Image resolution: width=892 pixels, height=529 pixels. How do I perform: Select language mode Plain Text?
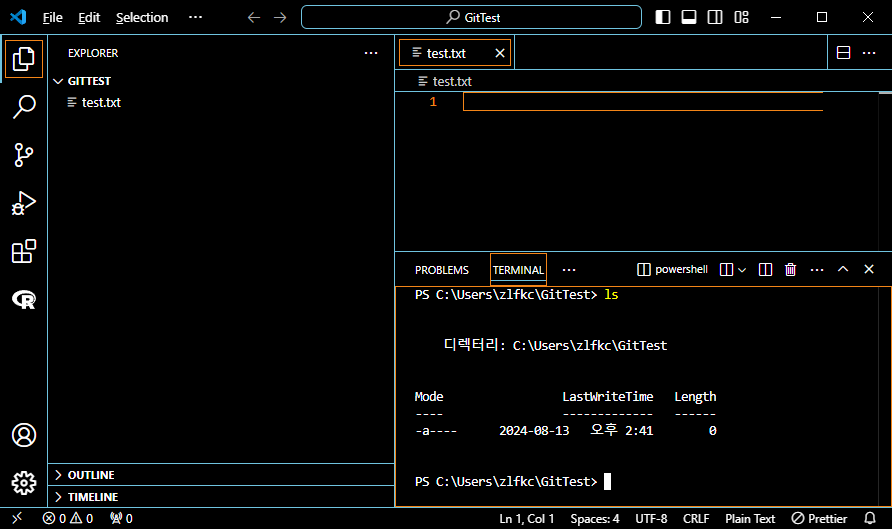(750, 519)
